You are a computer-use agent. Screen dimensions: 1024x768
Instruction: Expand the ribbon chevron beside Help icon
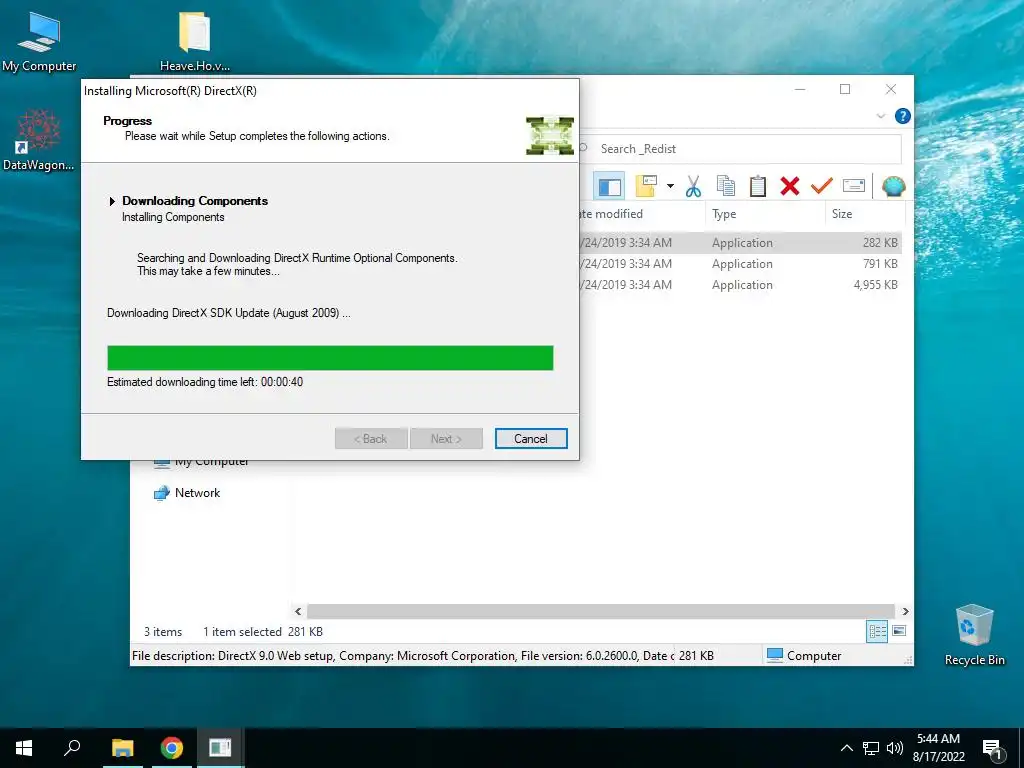coord(881,116)
